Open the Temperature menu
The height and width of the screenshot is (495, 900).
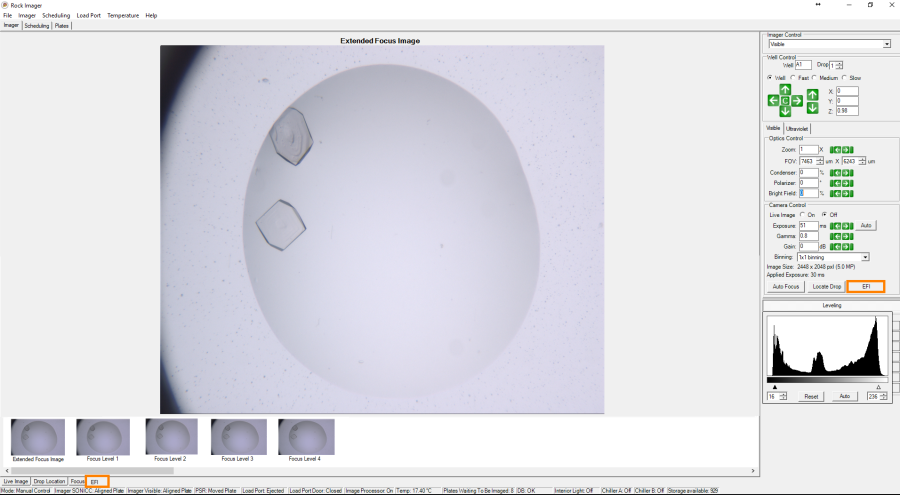tap(123, 16)
